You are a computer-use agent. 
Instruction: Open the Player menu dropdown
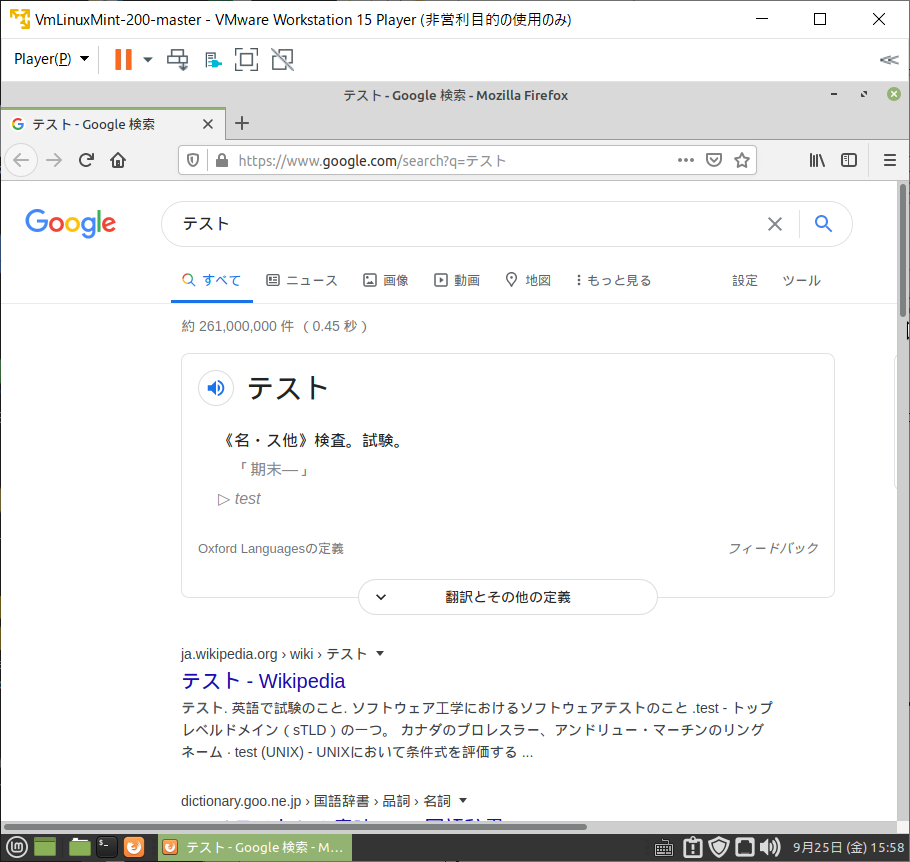tap(49, 60)
